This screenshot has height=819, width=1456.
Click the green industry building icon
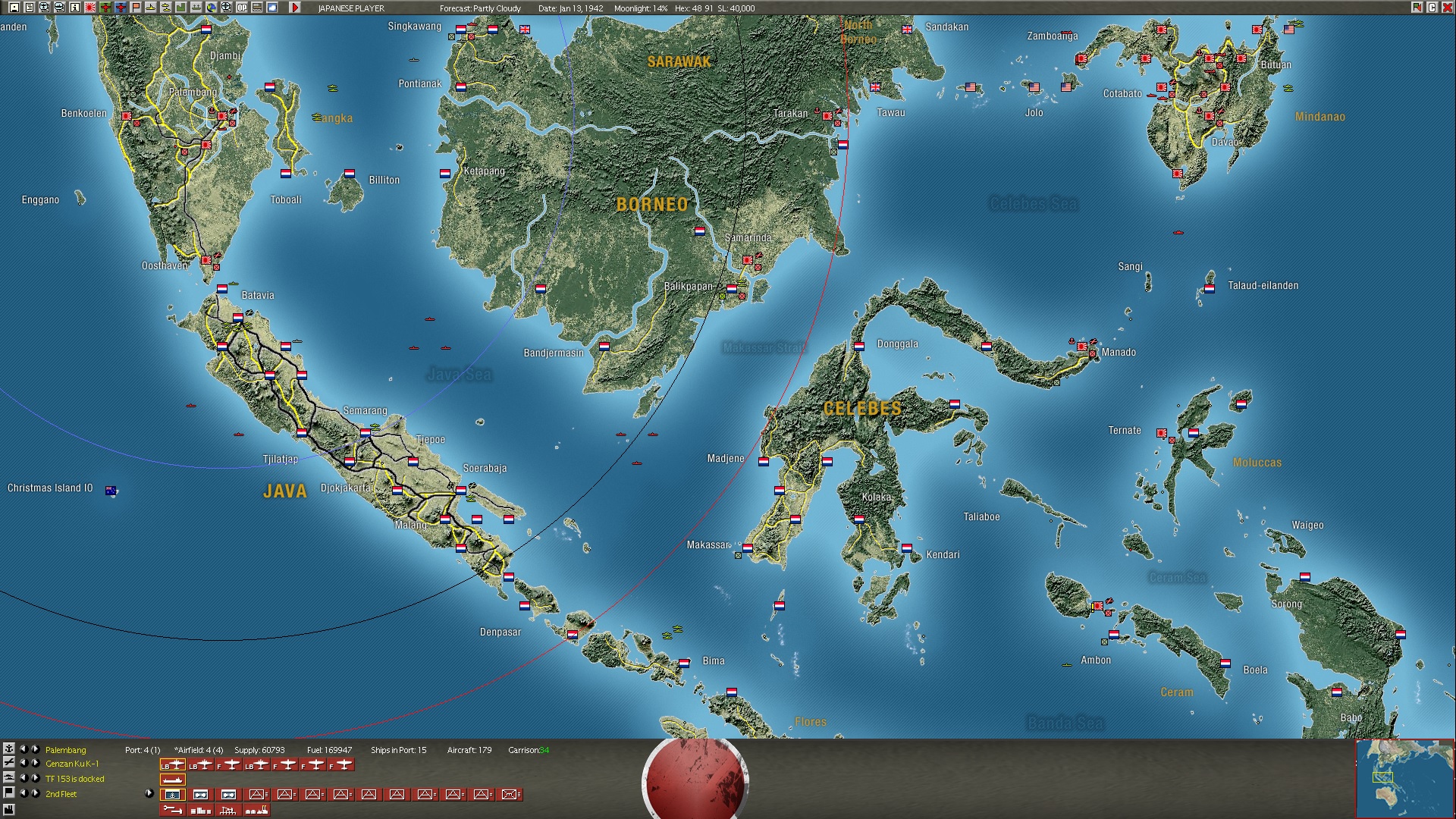point(181,8)
